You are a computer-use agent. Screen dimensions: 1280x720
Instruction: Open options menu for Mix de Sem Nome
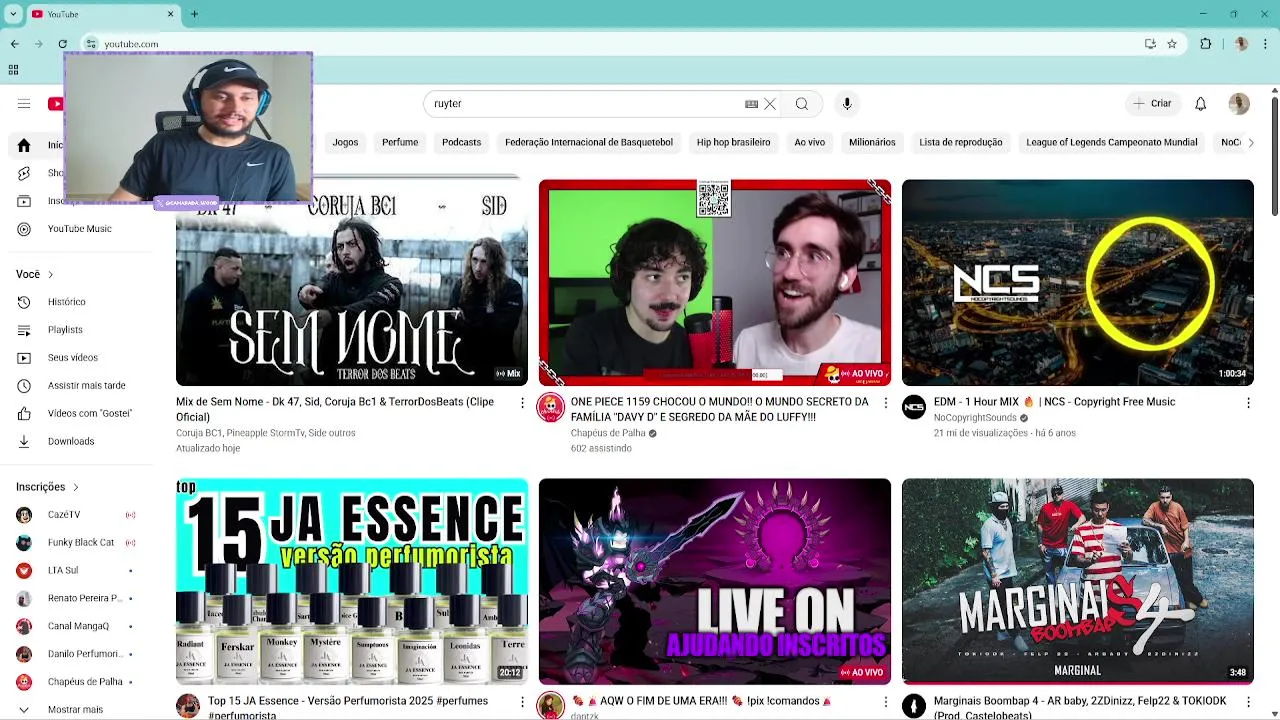522,403
